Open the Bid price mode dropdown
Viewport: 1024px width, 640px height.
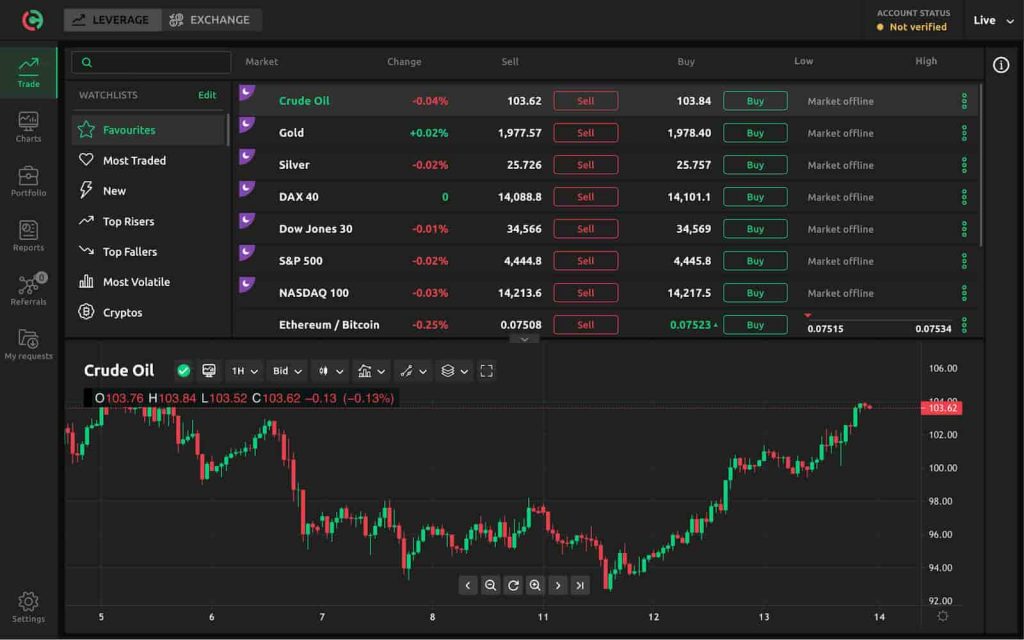tap(286, 370)
